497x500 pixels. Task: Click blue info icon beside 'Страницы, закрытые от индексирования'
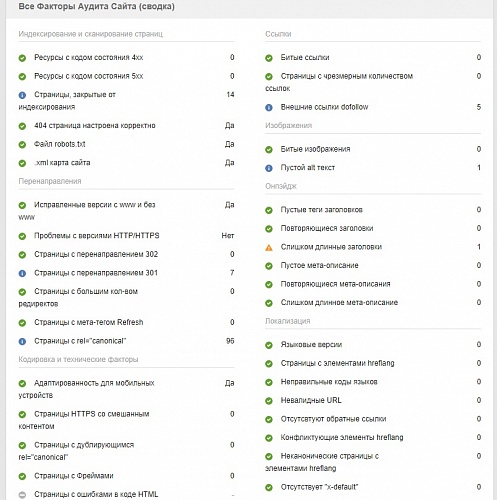click(x=22, y=95)
